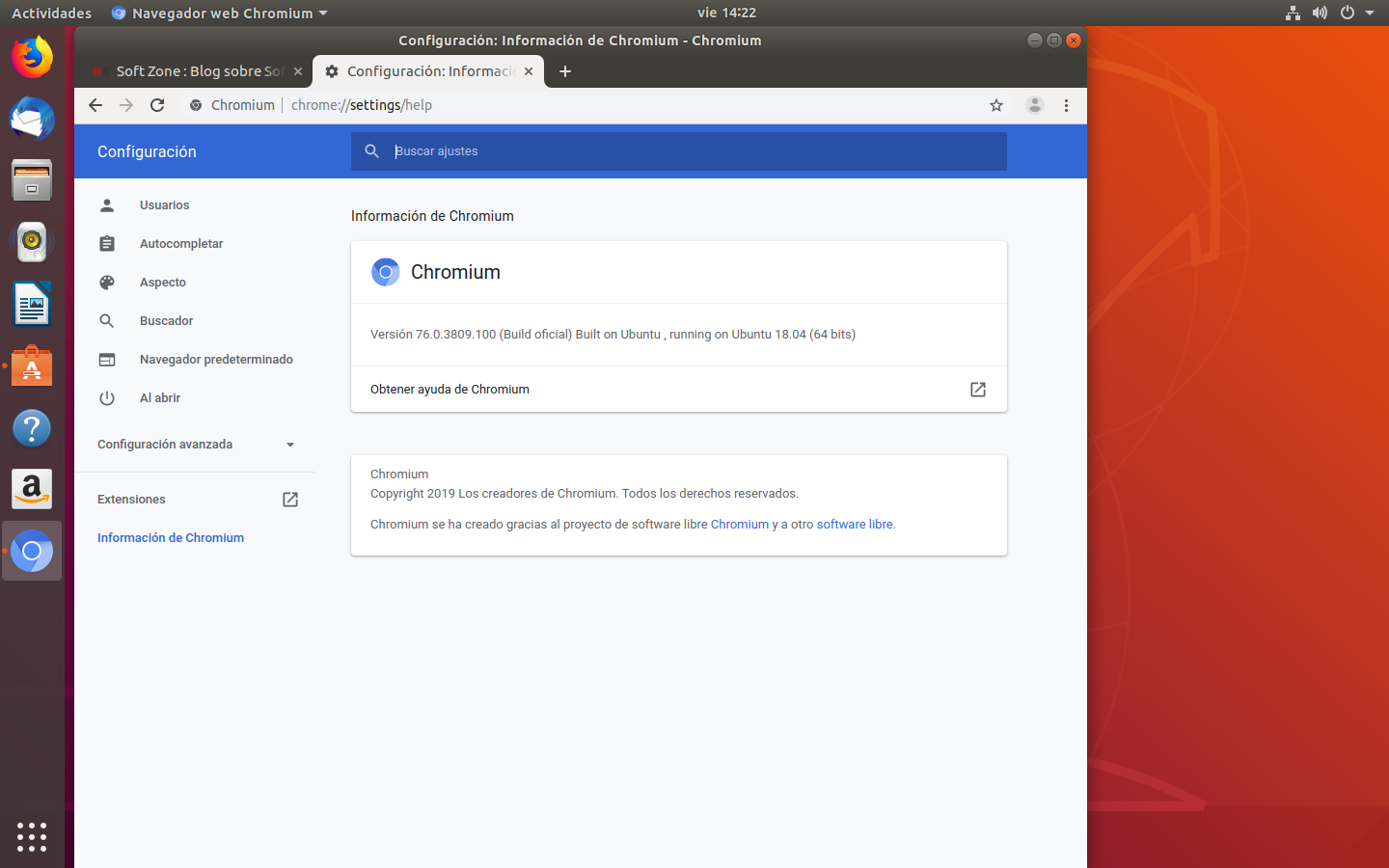Image resolution: width=1389 pixels, height=868 pixels.
Task: Open a new tab with the plus button
Action: tap(565, 71)
